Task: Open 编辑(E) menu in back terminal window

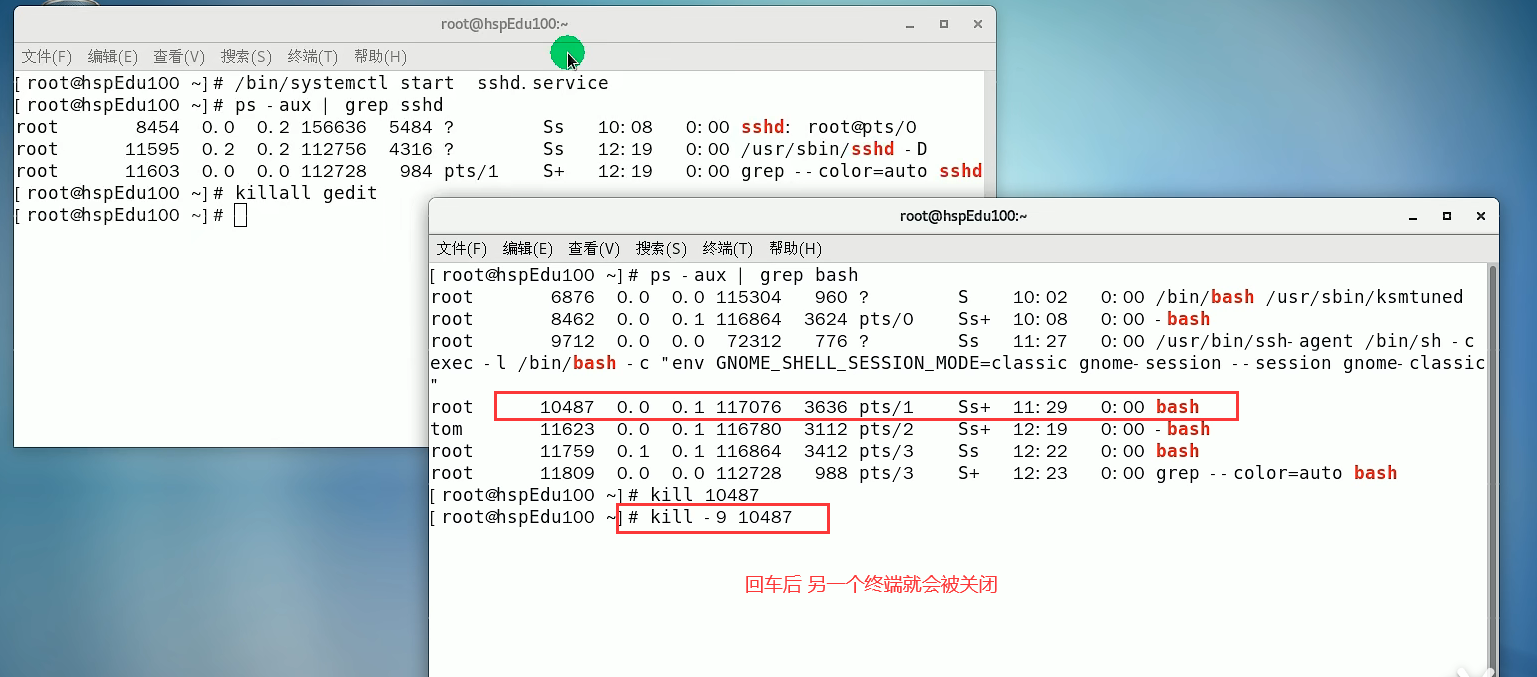Action: point(113,57)
